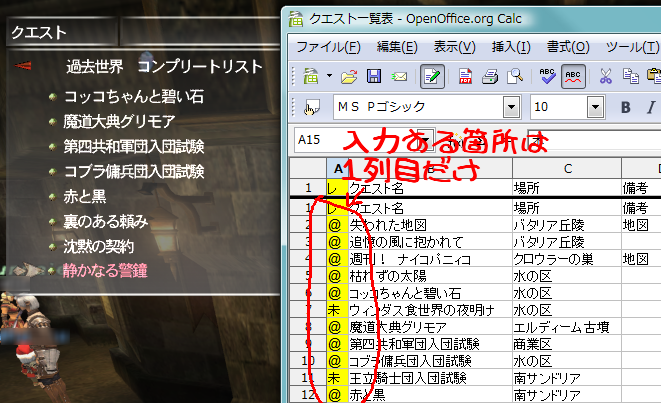Click the Copy icon in toolbar
Viewport: 661px width, 403px height.
pos(631,76)
